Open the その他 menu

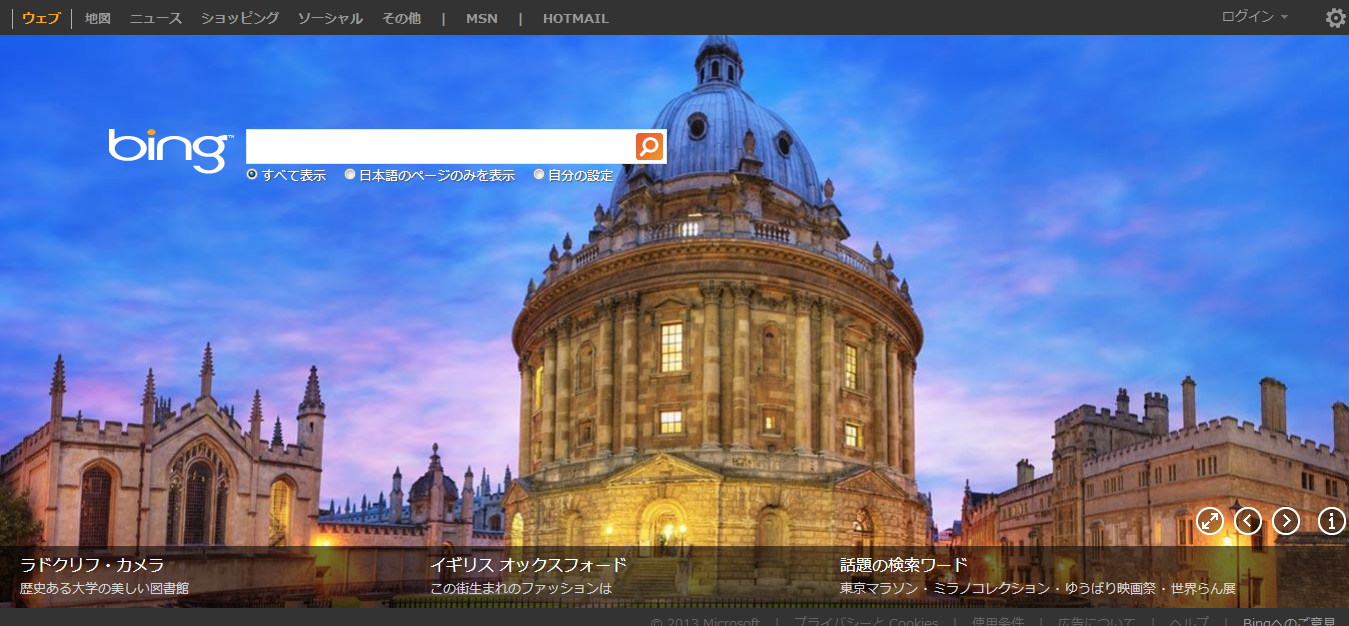[401, 18]
